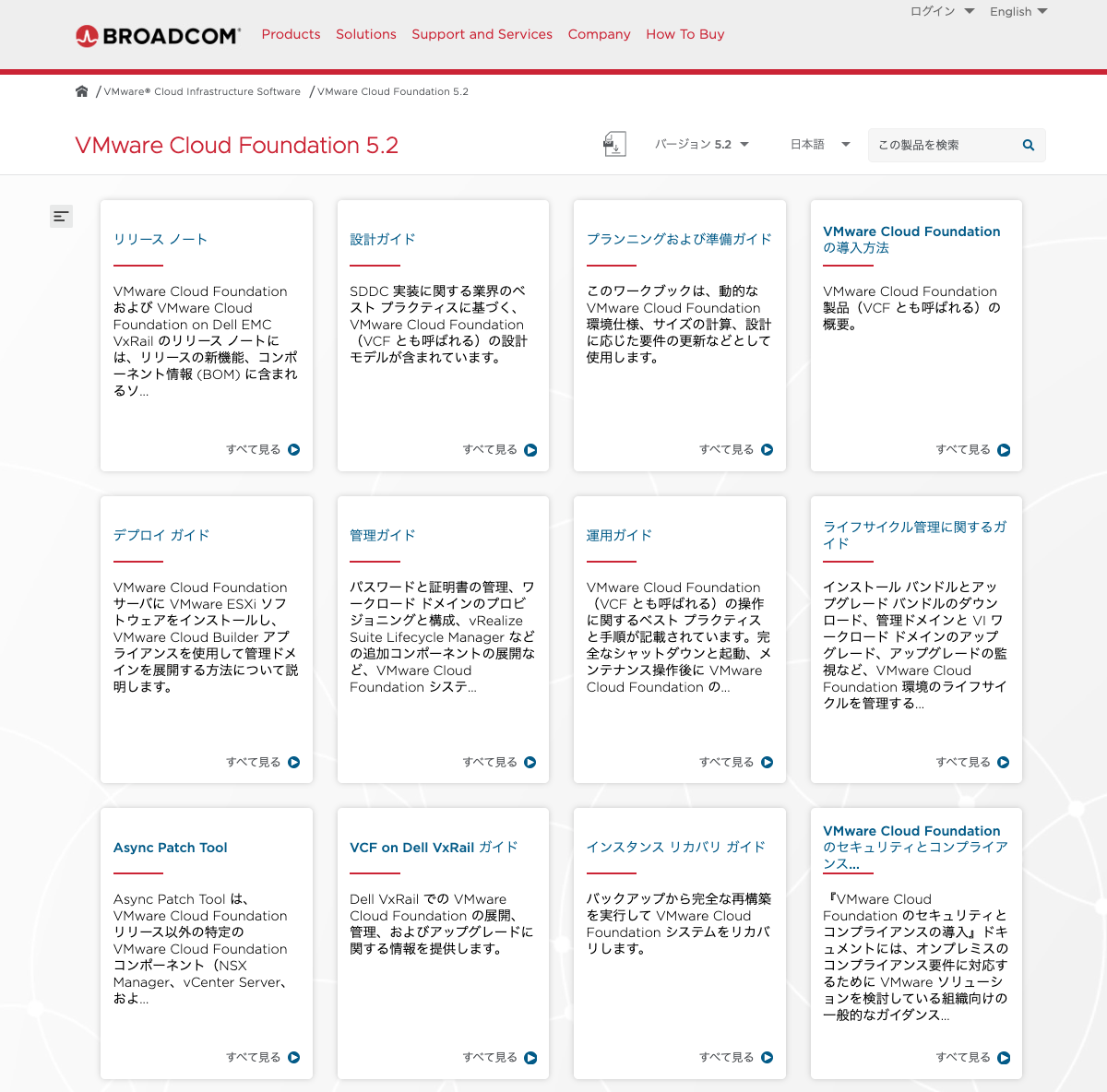This screenshot has width=1107, height=1092.
Task: Open the Support and Services menu
Action: (x=482, y=34)
